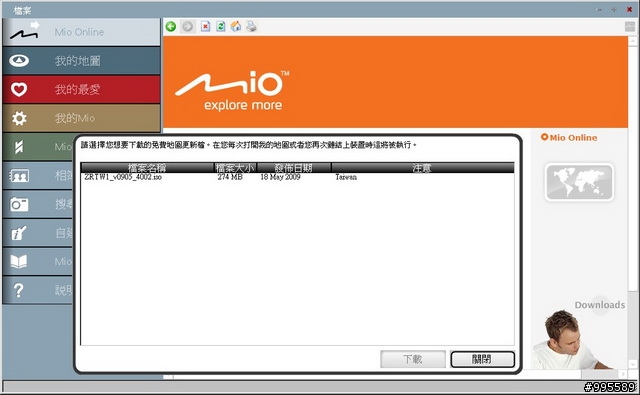The image size is (640, 395).
Task: Click the grey forward navigation arrow
Action: pyautogui.click(x=187, y=27)
